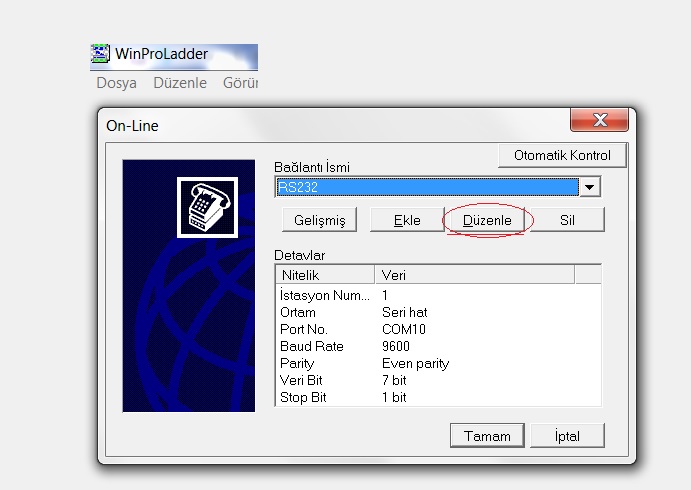This screenshot has height=490, width=691.
Task: Click the WinProLadder application icon
Action: click(x=100, y=54)
